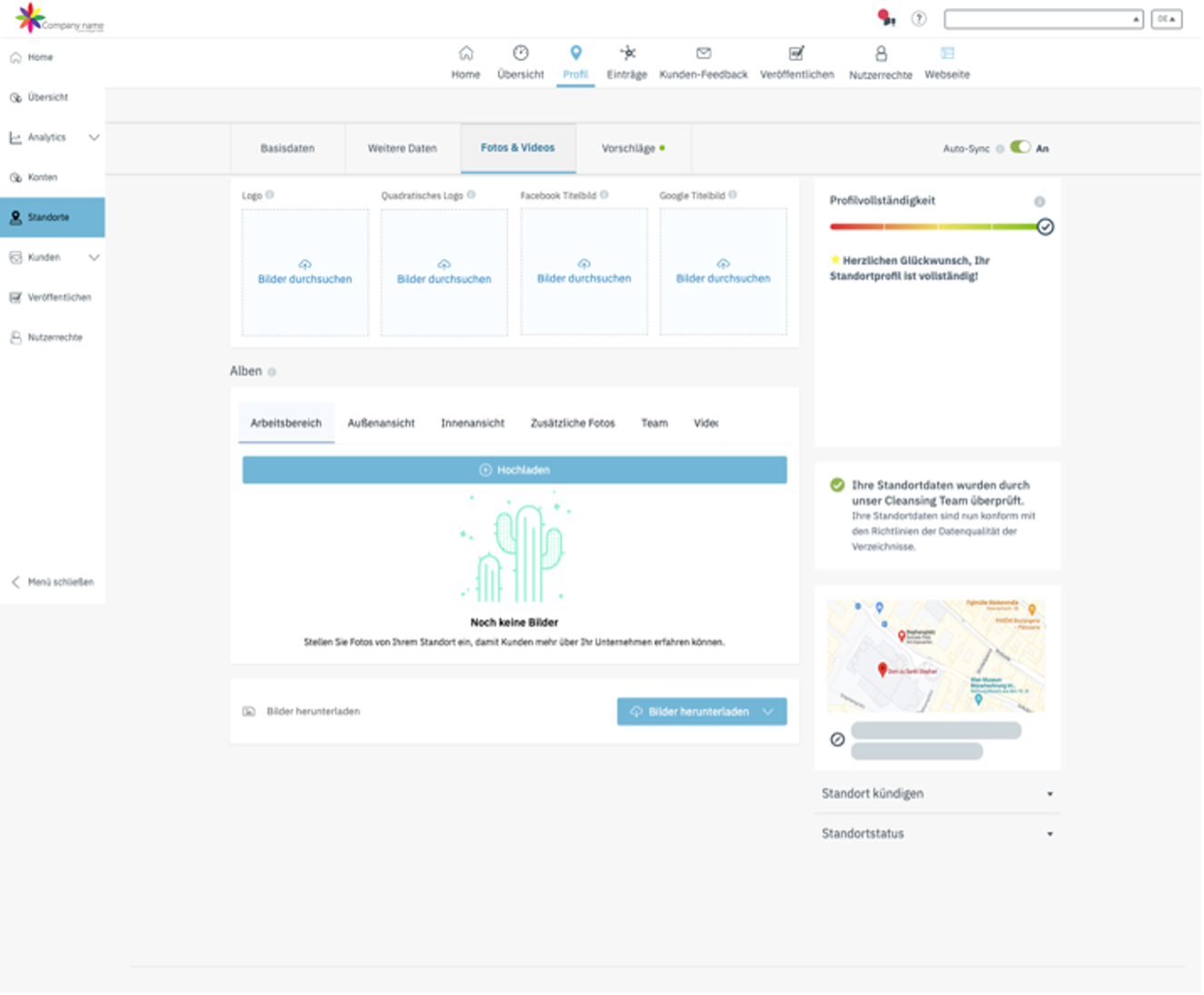This screenshot has height=995, width=1204.
Task: Collapse sidebar via Menü schließen
Action: click(x=53, y=583)
